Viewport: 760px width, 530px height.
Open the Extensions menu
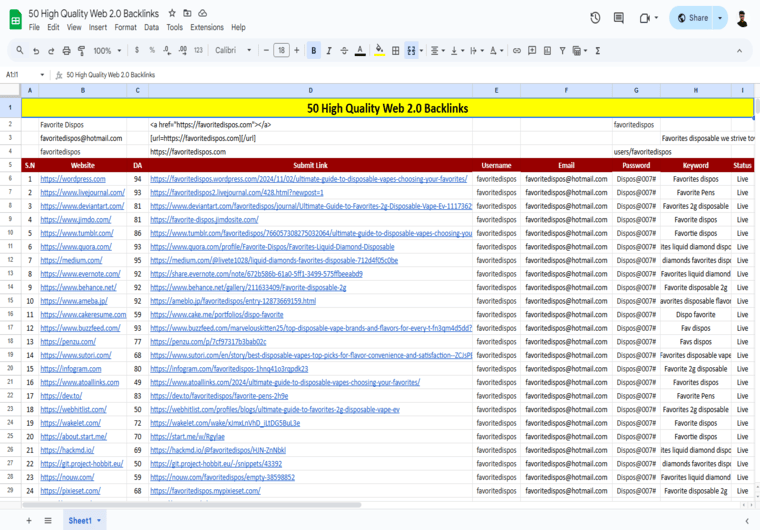207,27
